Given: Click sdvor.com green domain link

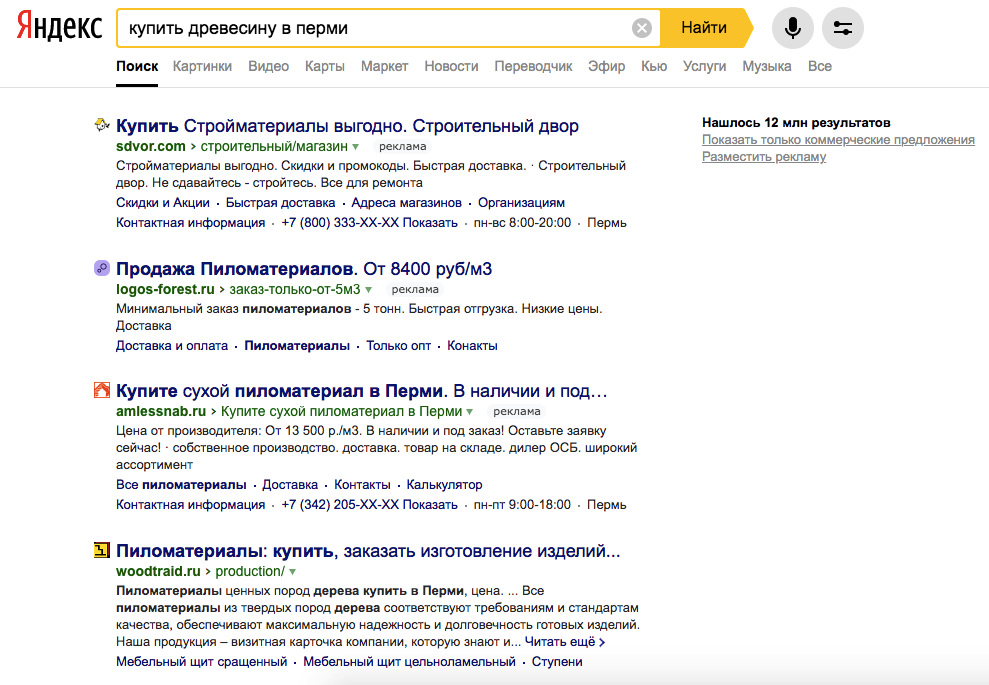Looking at the screenshot, I should coord(151,146).
